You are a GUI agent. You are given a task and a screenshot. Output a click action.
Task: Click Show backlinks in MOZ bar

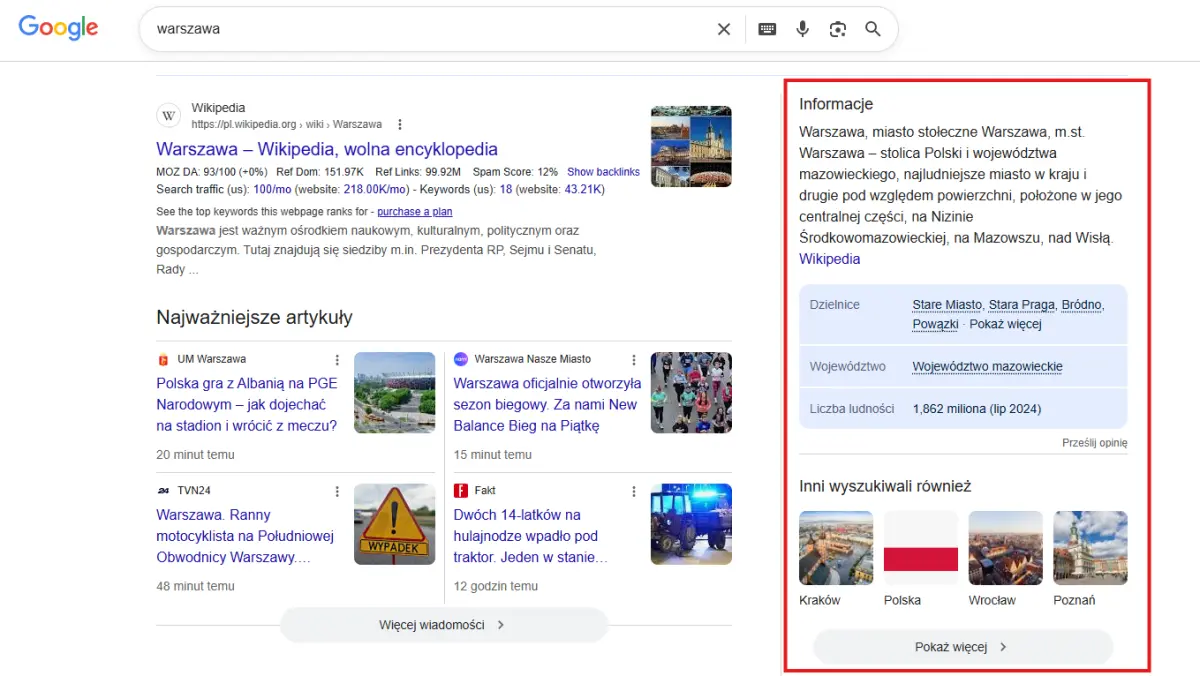click(603, 172)
